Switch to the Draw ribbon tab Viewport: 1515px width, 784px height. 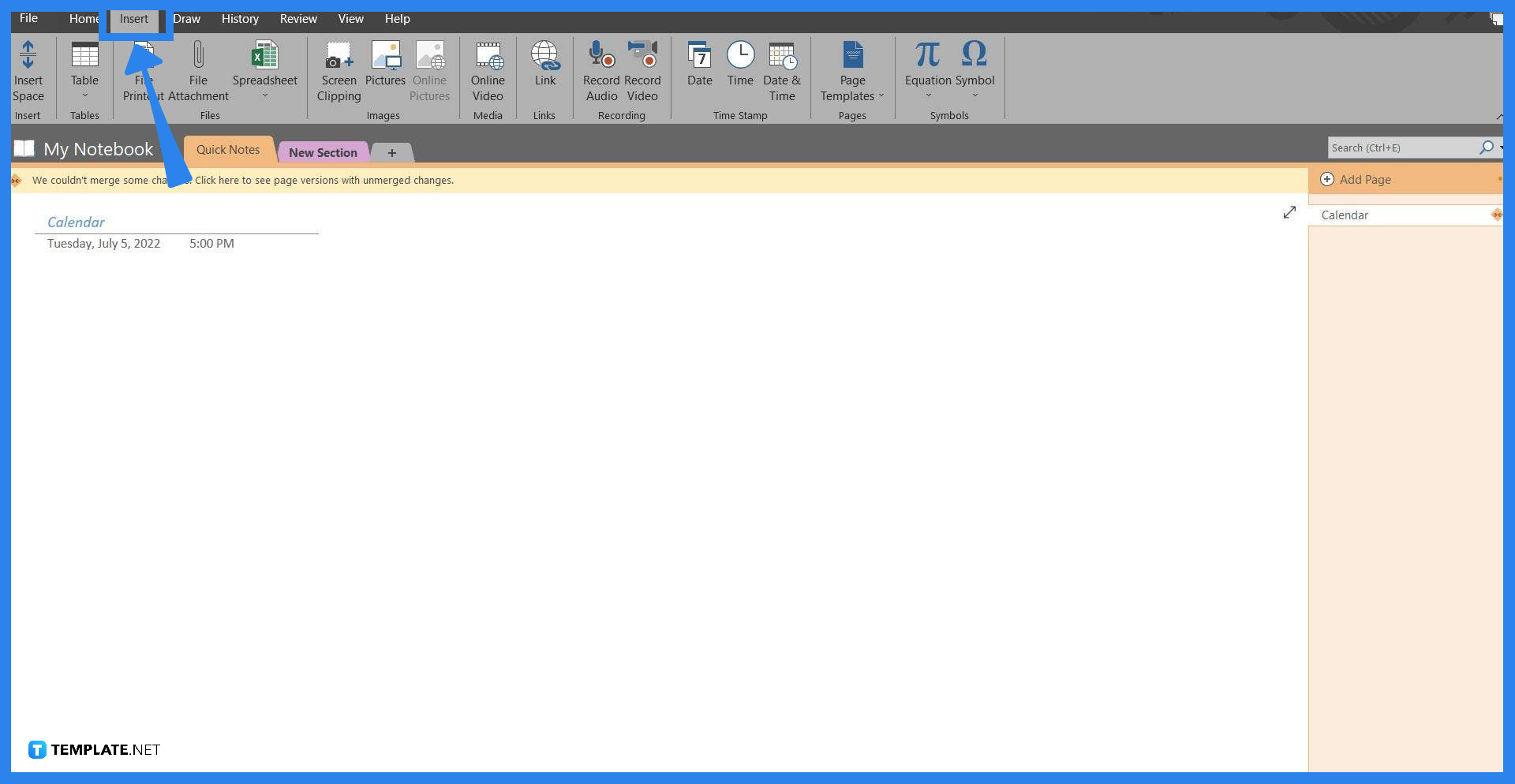click(x=187, y=18)
